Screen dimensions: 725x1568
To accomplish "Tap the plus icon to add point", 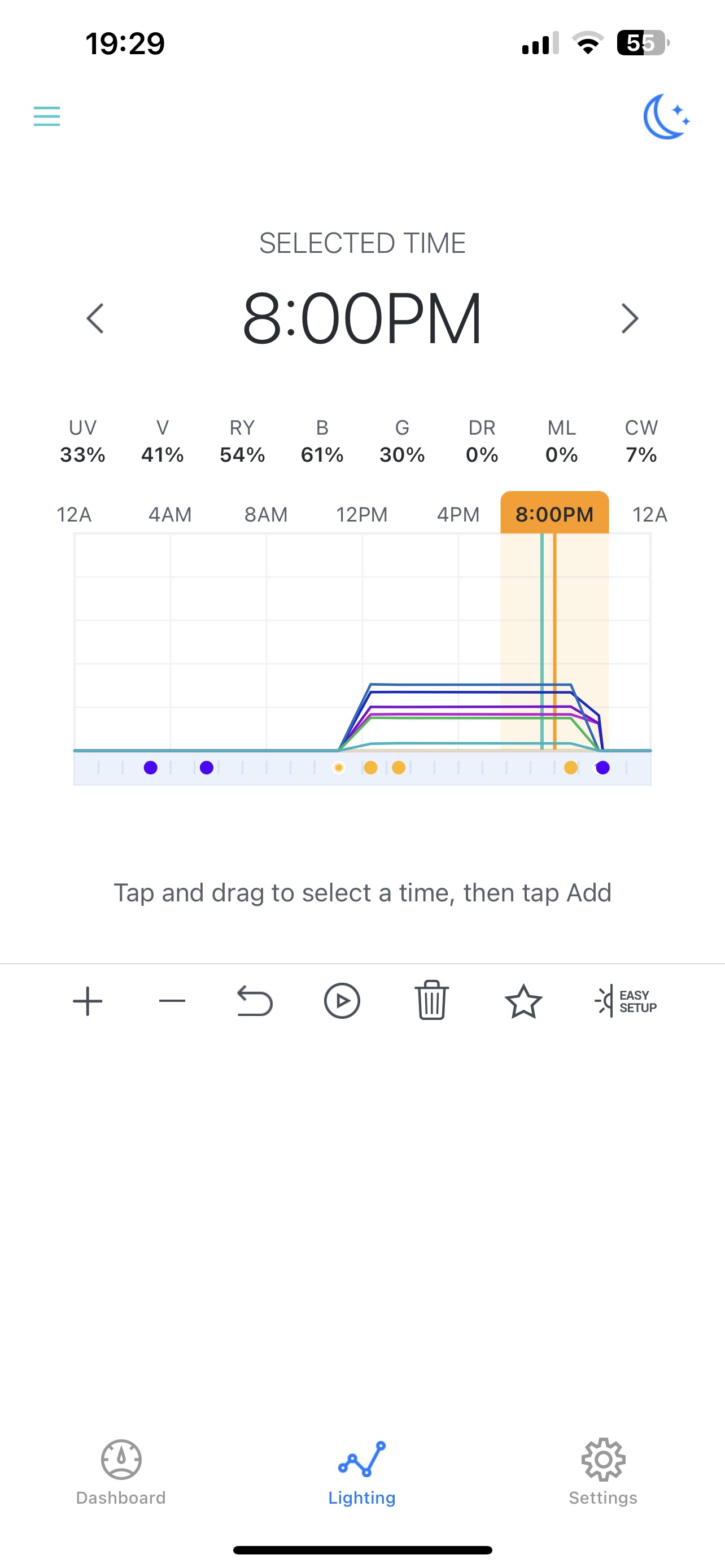I will pyautogui.click(x=88, y=1001).
